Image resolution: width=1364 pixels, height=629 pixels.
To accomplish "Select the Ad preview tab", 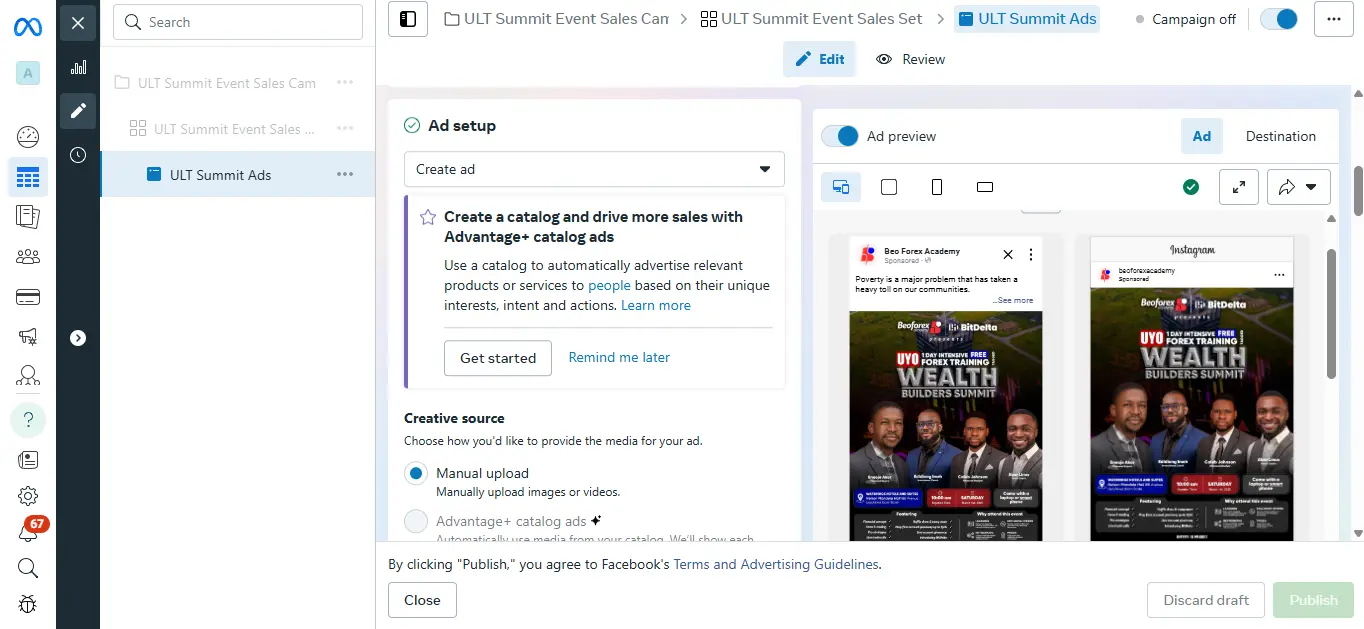I will pos(1202,136).
